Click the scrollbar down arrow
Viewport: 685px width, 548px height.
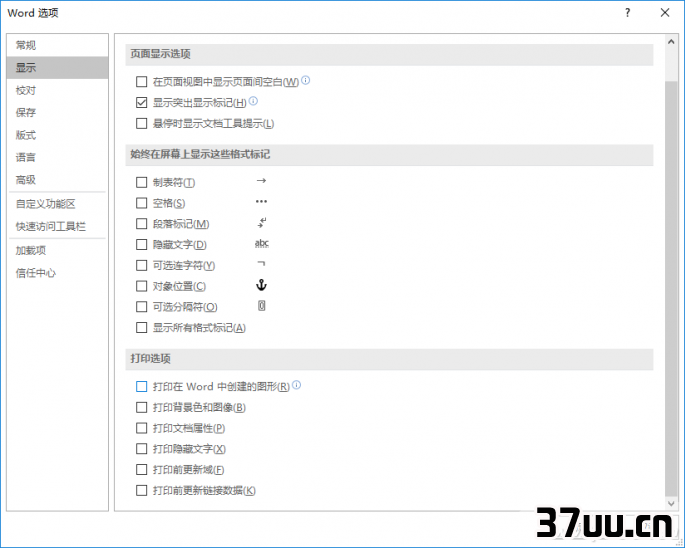pyautogui.click(x=671, y=503)
